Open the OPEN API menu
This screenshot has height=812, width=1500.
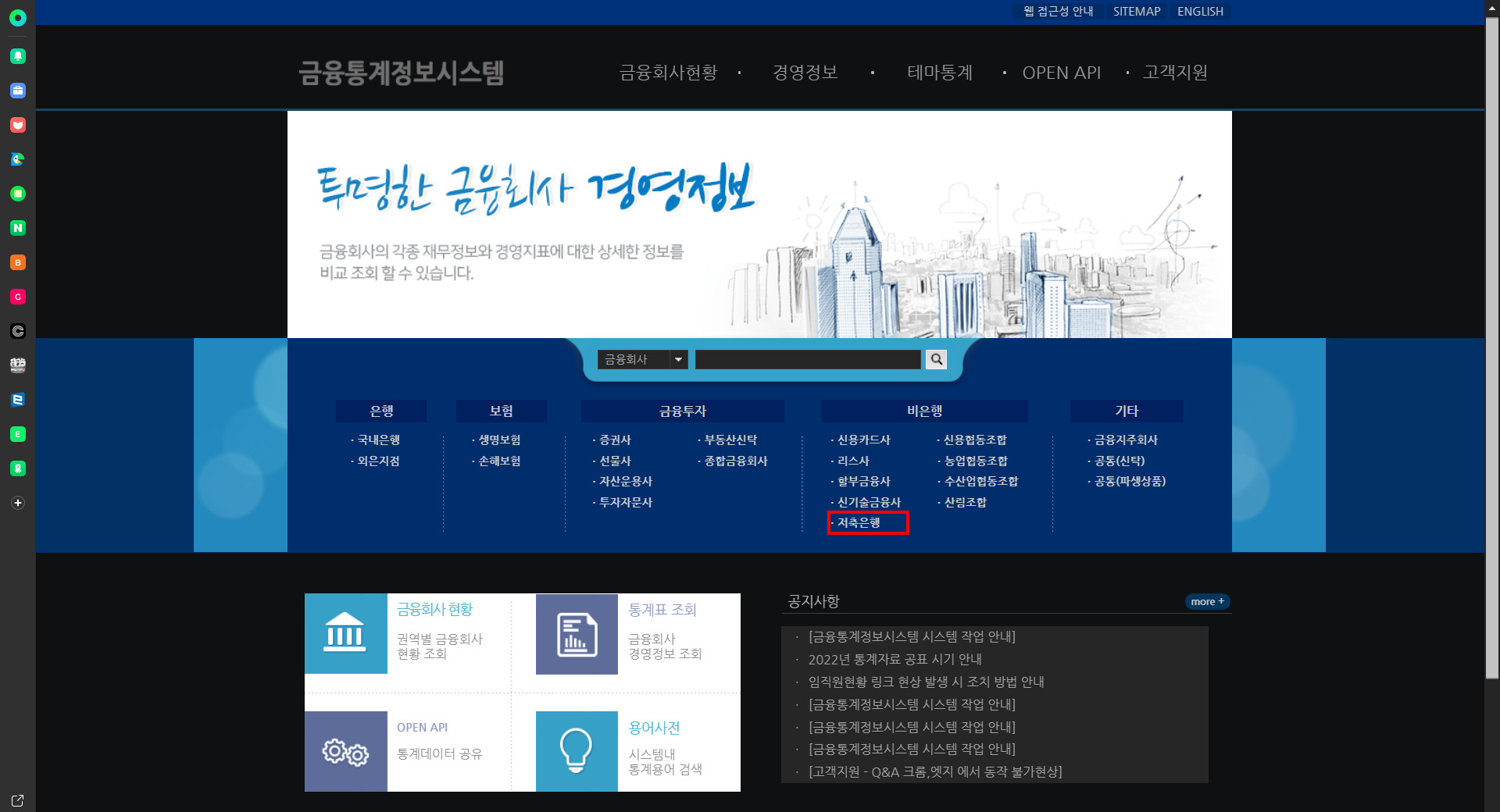click(x=1061, y=73)
